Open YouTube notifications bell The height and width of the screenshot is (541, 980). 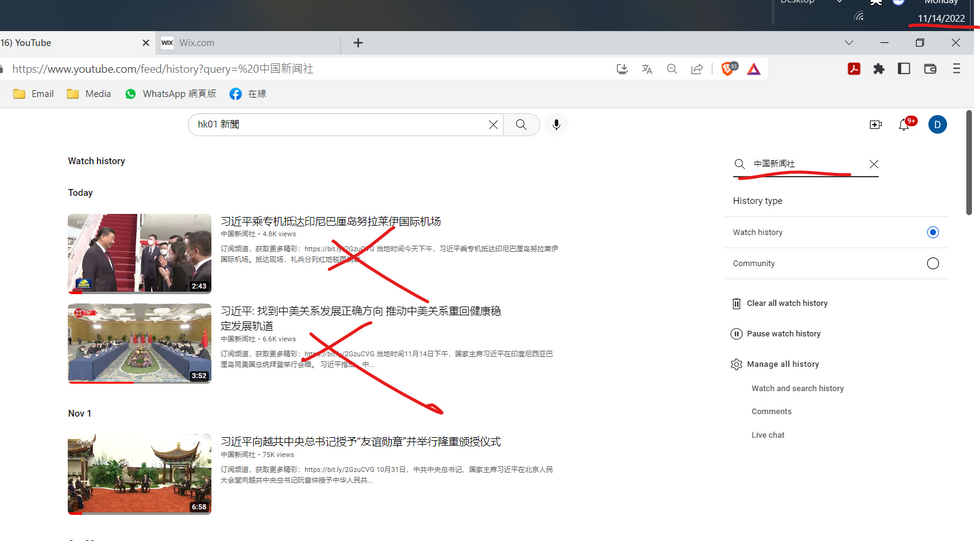(905, 124)
